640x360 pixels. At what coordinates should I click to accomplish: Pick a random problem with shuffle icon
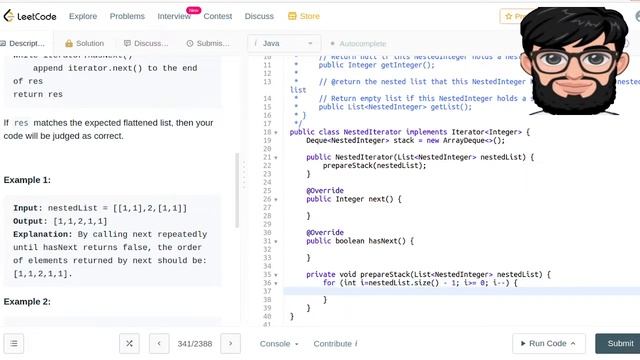(129, 344)
